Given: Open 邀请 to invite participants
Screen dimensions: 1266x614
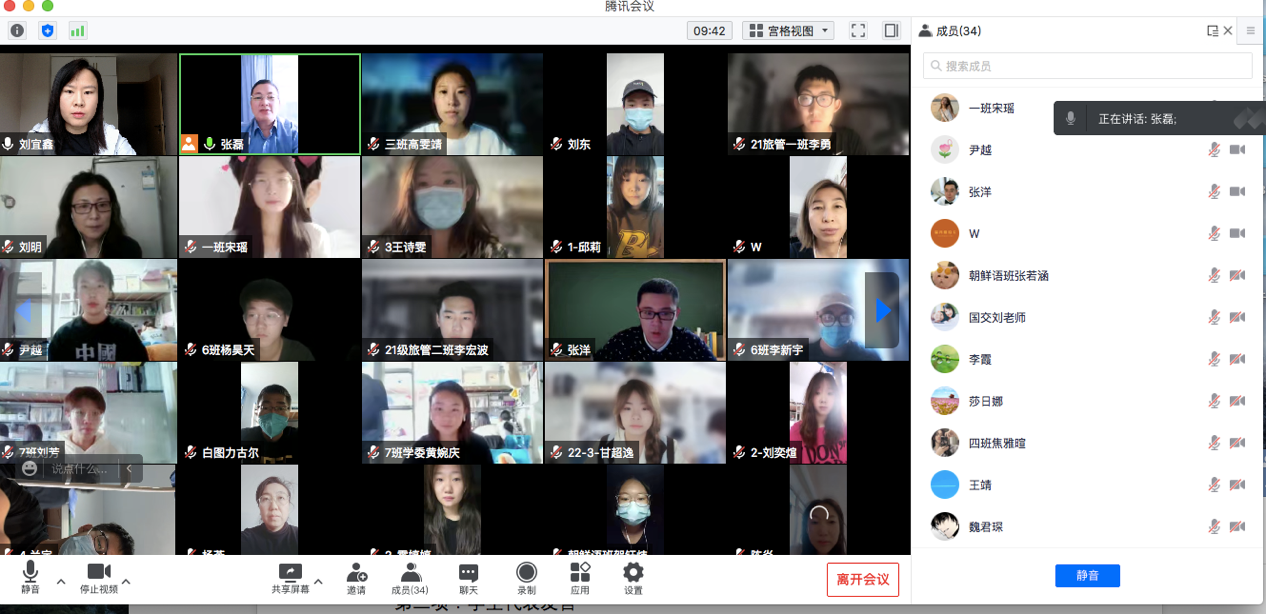Looking at the screenshot, I should [356, 578].
